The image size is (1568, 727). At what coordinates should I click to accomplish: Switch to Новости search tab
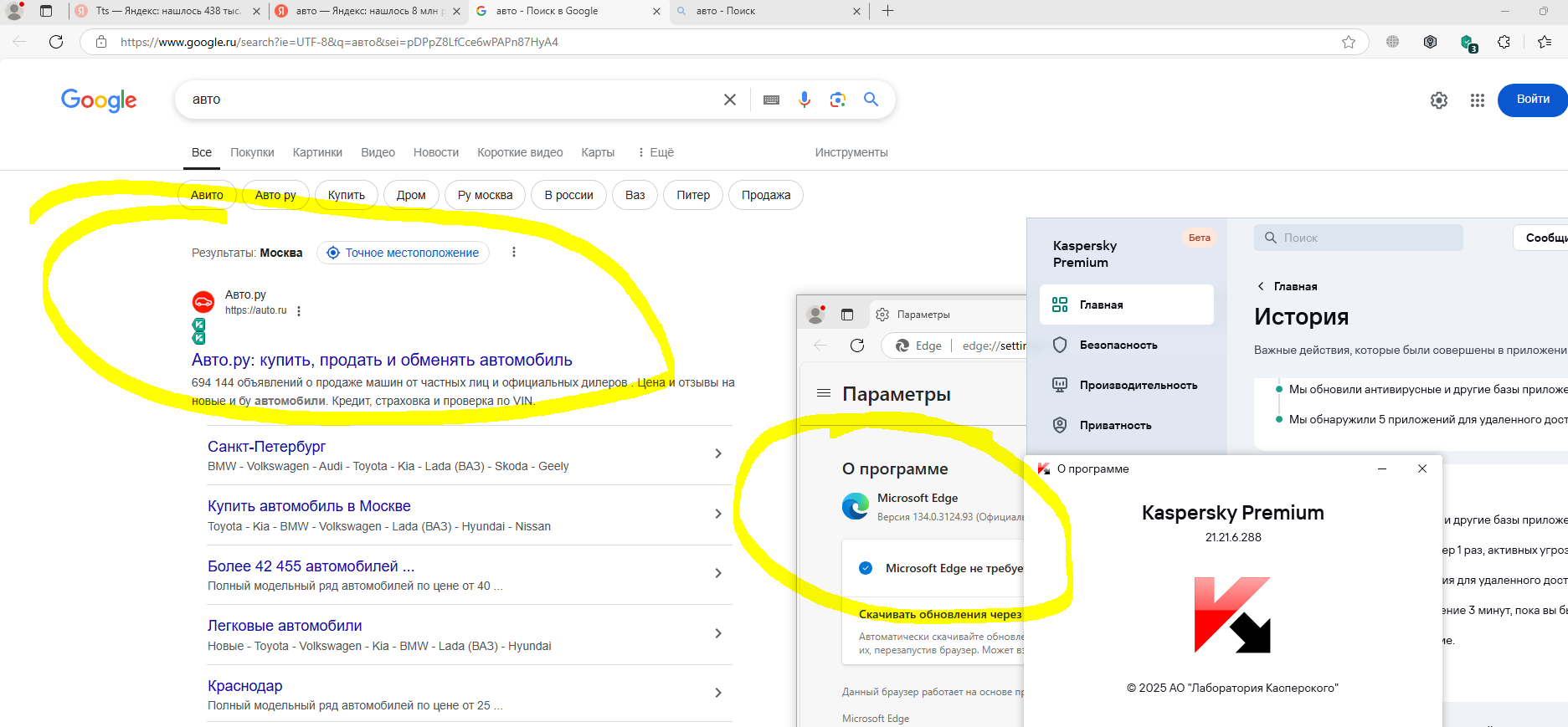coord(436,152)
